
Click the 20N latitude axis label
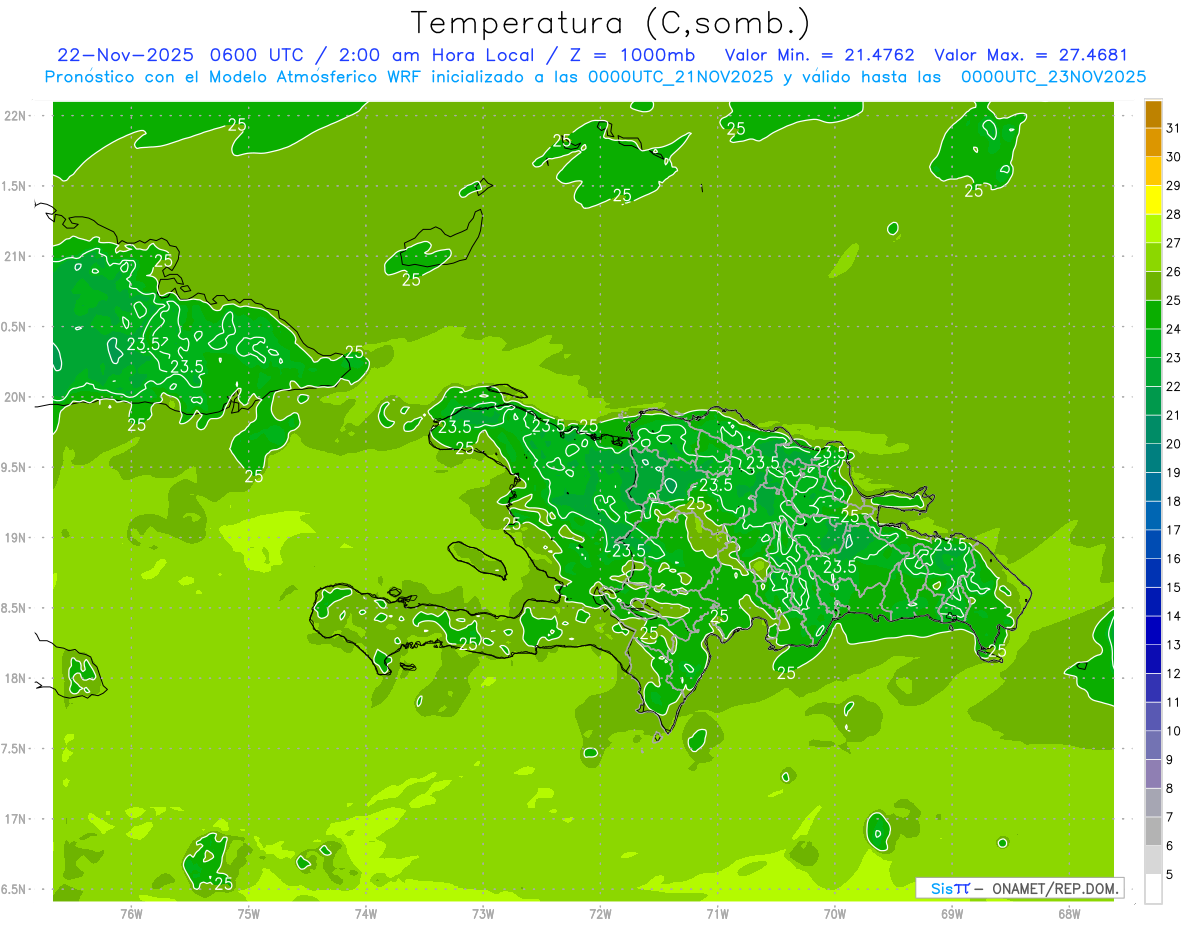click(x=17, y=397)
